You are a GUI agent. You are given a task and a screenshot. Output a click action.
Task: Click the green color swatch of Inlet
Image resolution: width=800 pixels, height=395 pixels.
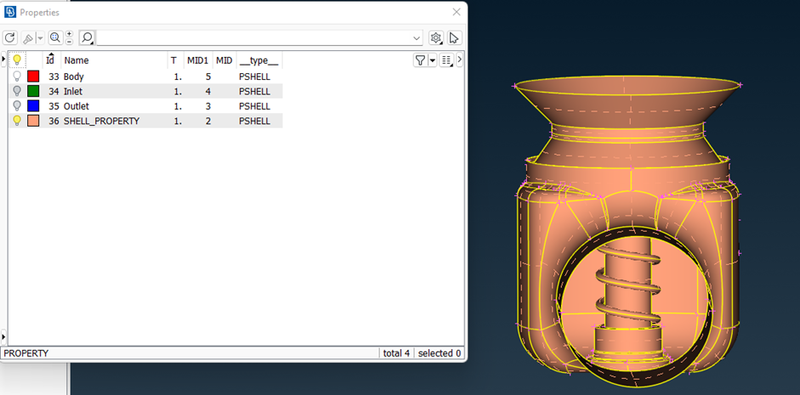click(x=33, y=91)
